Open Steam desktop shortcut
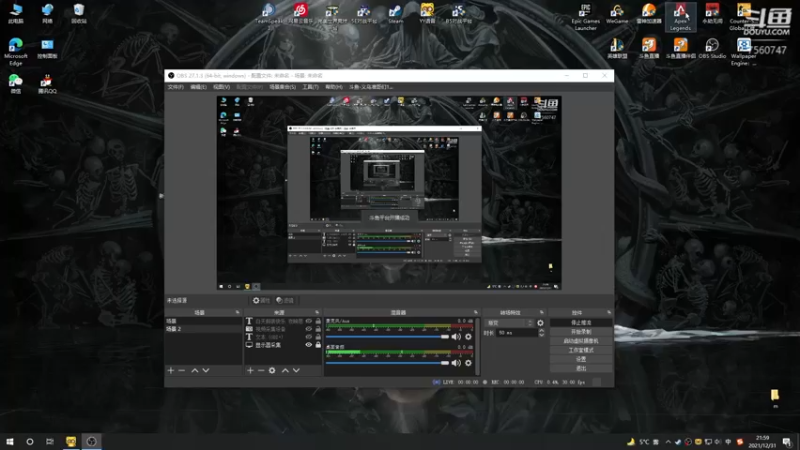The height and width of the screenshot is (450, 800). [x=395, y=14]
